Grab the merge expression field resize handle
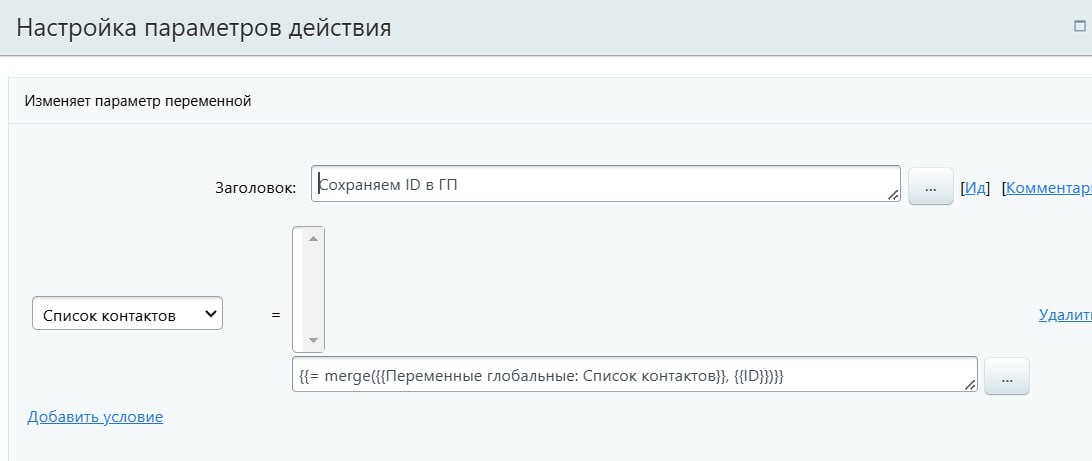The height and width of the screenshot is (461, 1092). [x=970, y=385]
